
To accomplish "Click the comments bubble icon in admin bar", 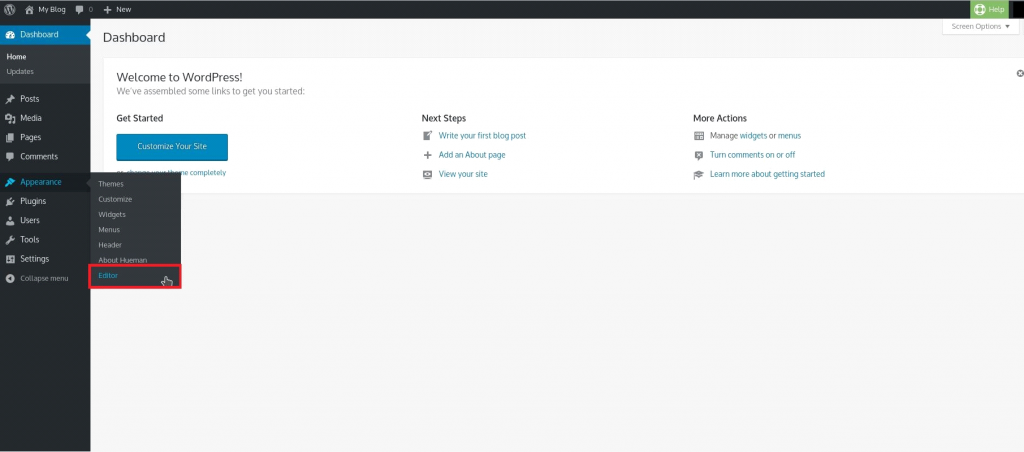I will pos(80,10).
